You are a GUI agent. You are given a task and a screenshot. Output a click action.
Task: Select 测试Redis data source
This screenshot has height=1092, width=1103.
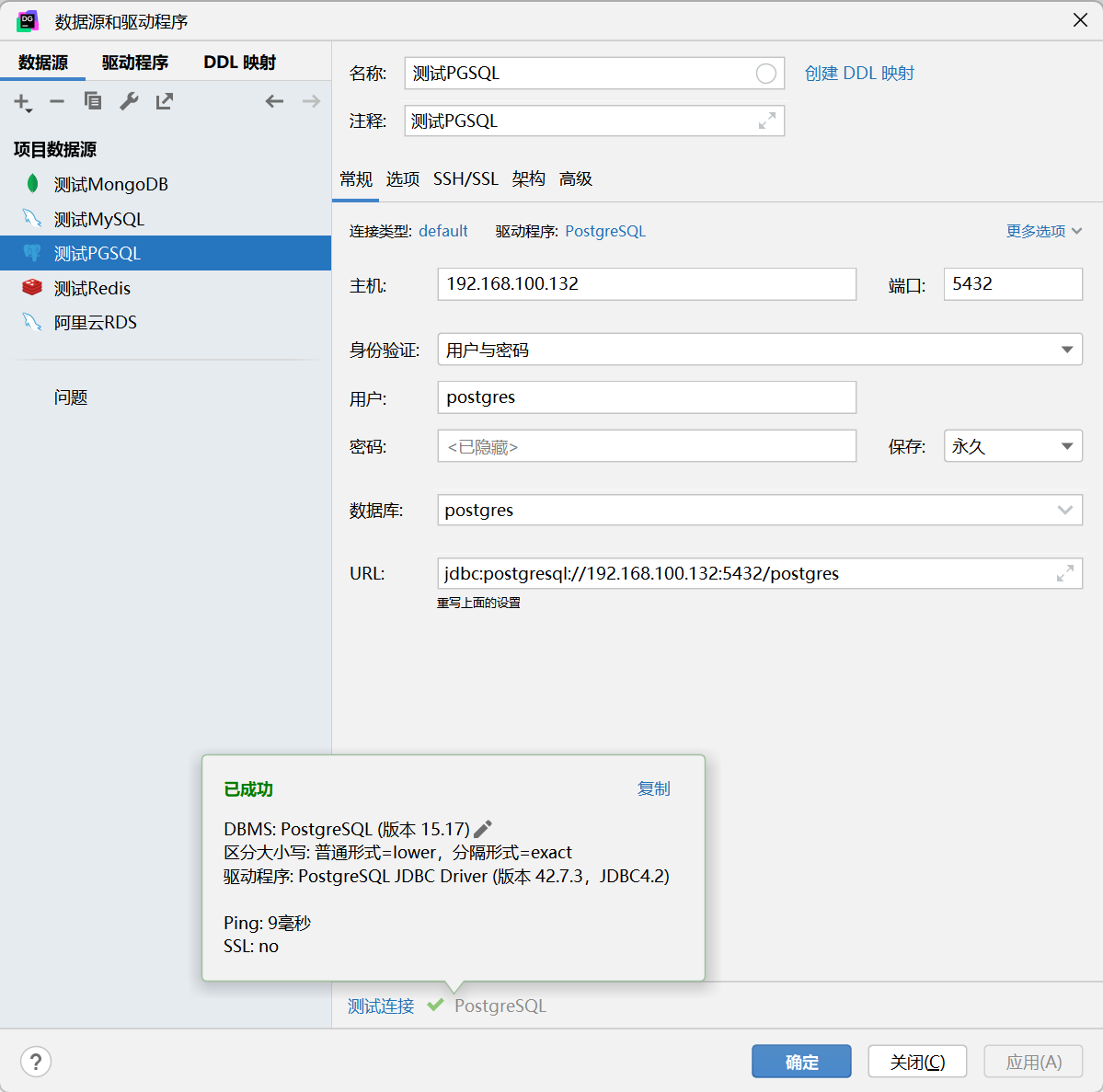point(166,288)
